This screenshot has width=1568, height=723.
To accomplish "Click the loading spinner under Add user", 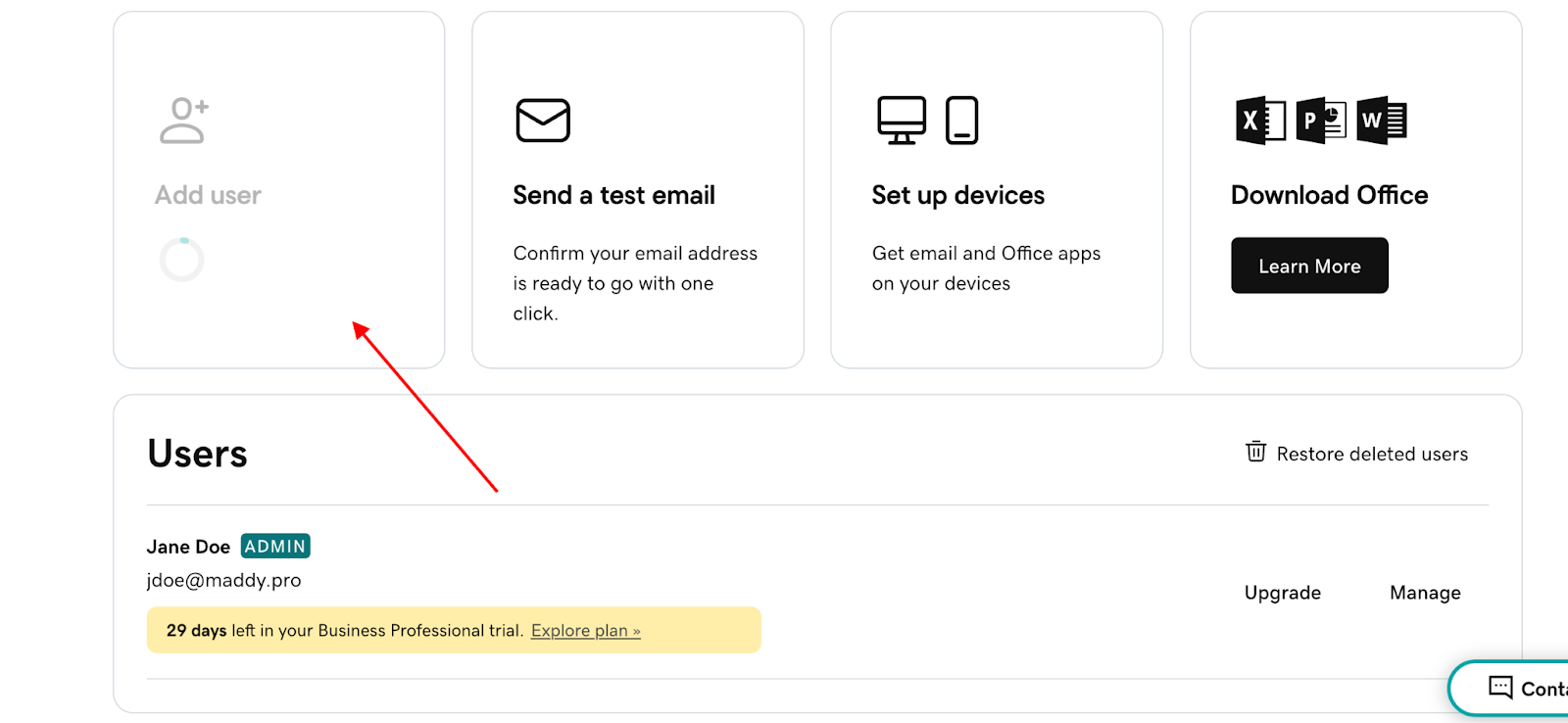I will 182,260.
